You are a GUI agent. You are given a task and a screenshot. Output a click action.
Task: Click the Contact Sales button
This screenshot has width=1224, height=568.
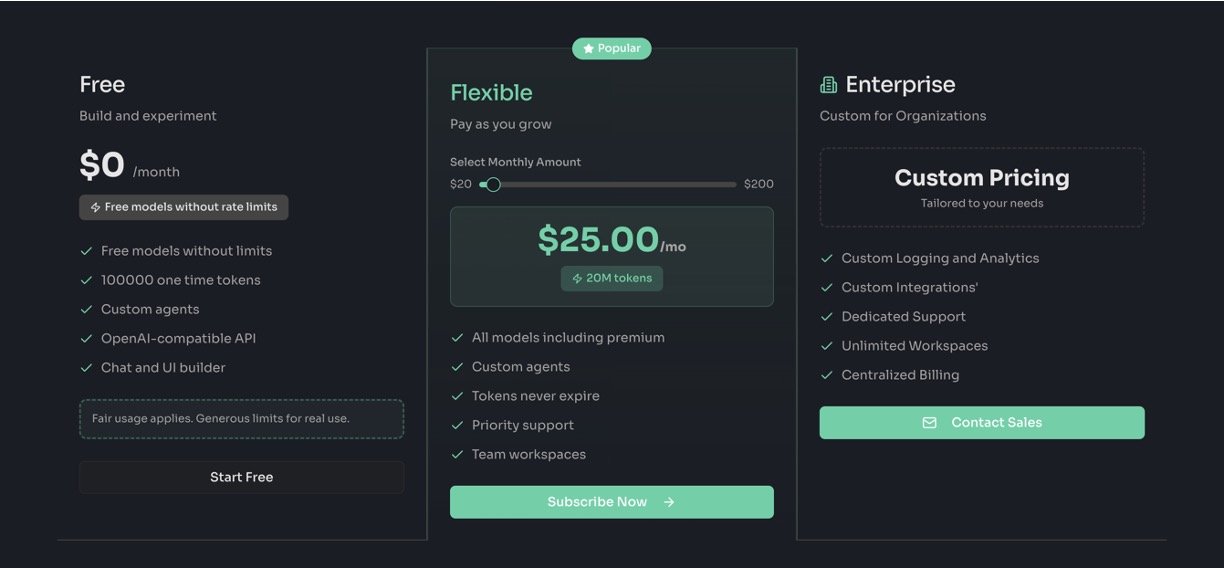click(x=981, y=423)
